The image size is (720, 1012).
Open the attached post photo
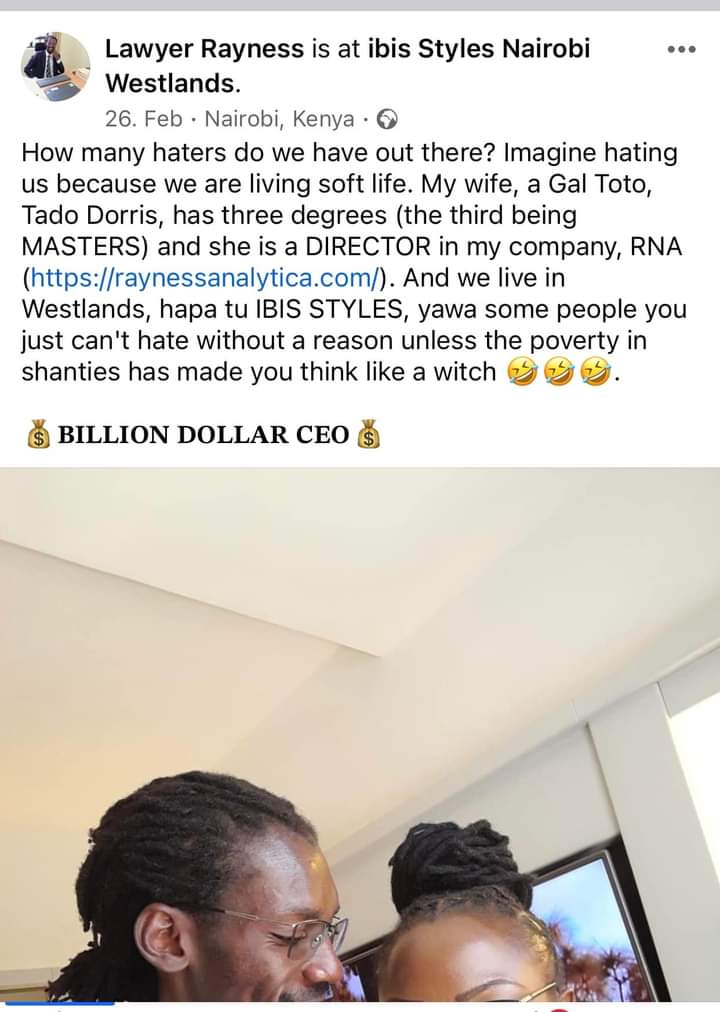[360, 734]
